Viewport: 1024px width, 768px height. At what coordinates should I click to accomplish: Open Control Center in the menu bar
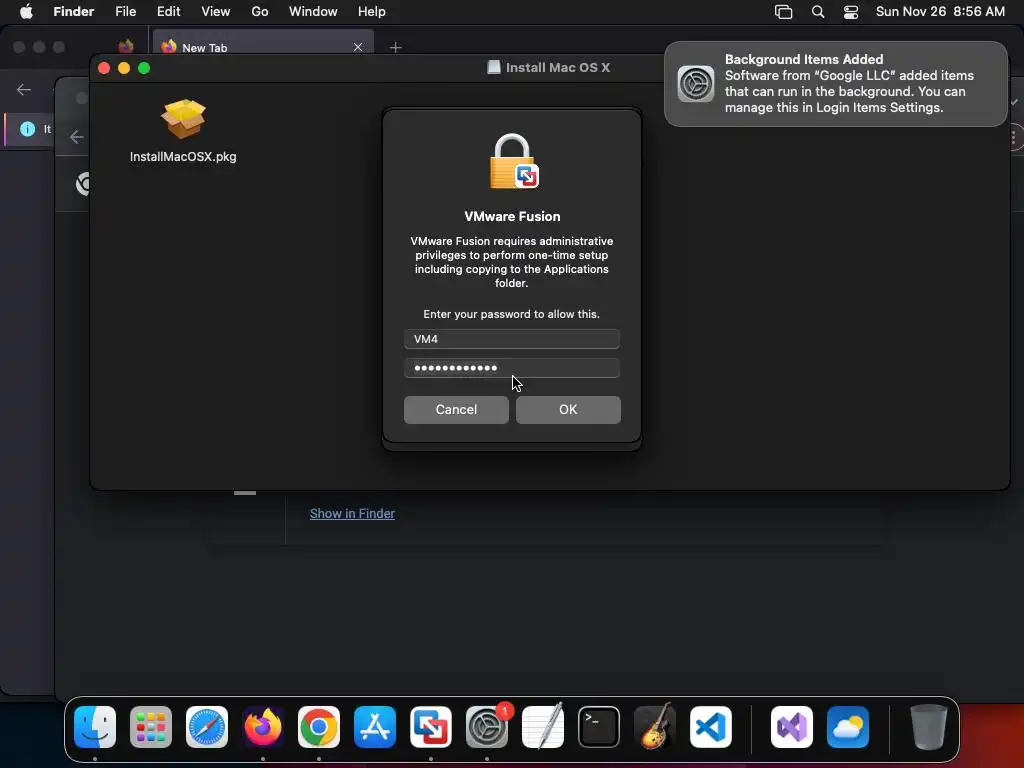[x=851, y=12]
